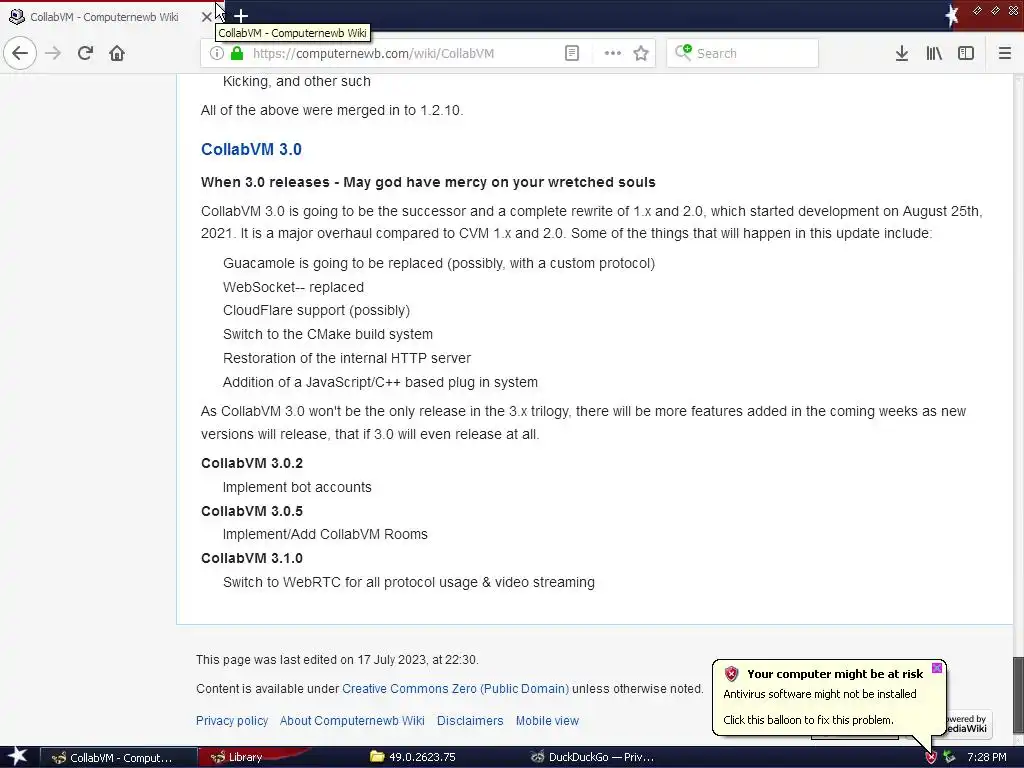Open the Disclaimers link
This screenshot has height=768, width=1024.
click(x=470, y=720)
